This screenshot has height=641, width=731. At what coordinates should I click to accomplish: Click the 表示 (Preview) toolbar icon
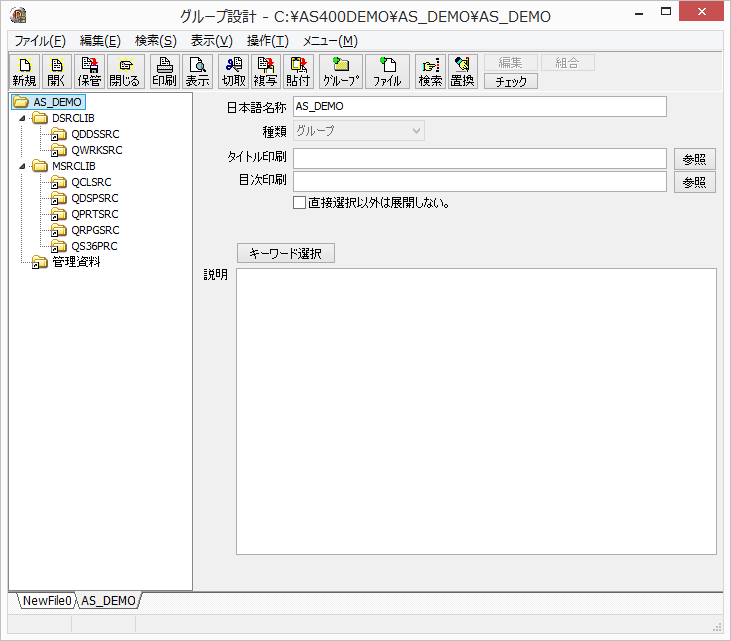(197, 71)
